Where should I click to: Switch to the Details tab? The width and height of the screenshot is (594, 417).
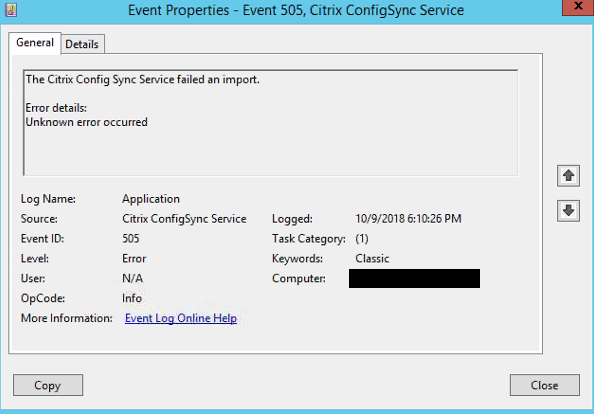82,44
